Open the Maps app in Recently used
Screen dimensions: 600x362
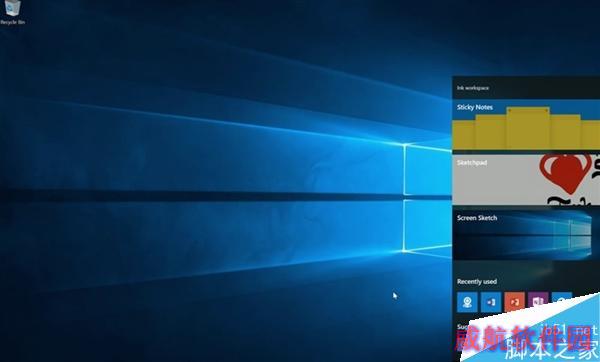click(467, 302)
